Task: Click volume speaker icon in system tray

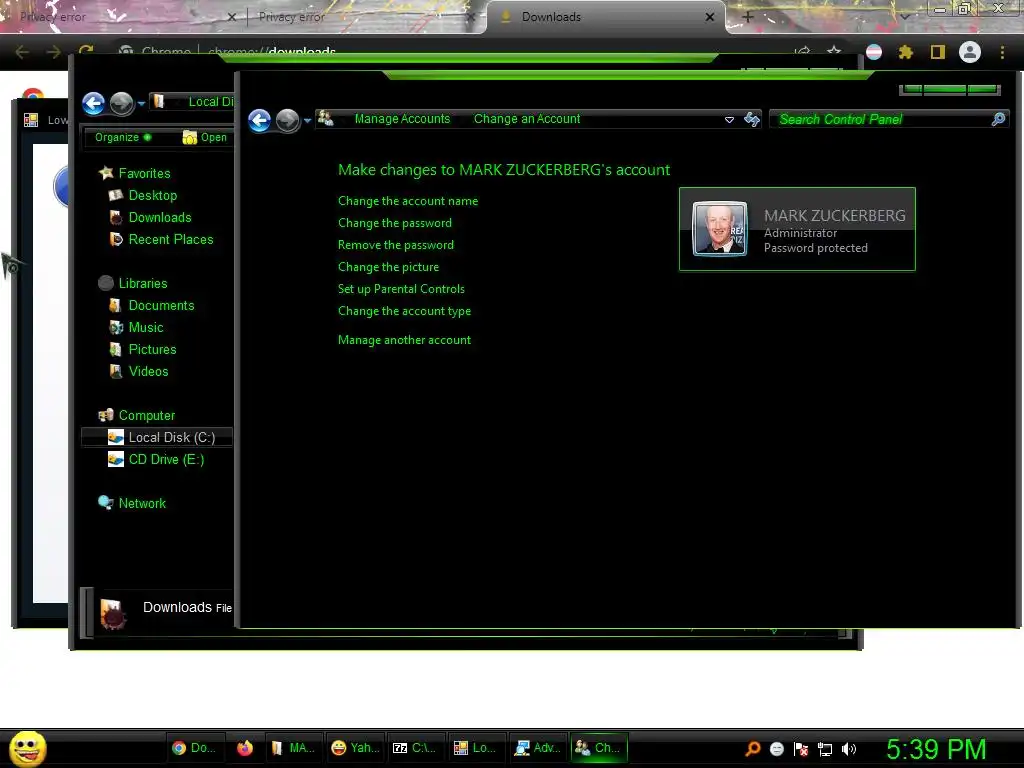Action: pyautogui.click(x=849, y=749)
